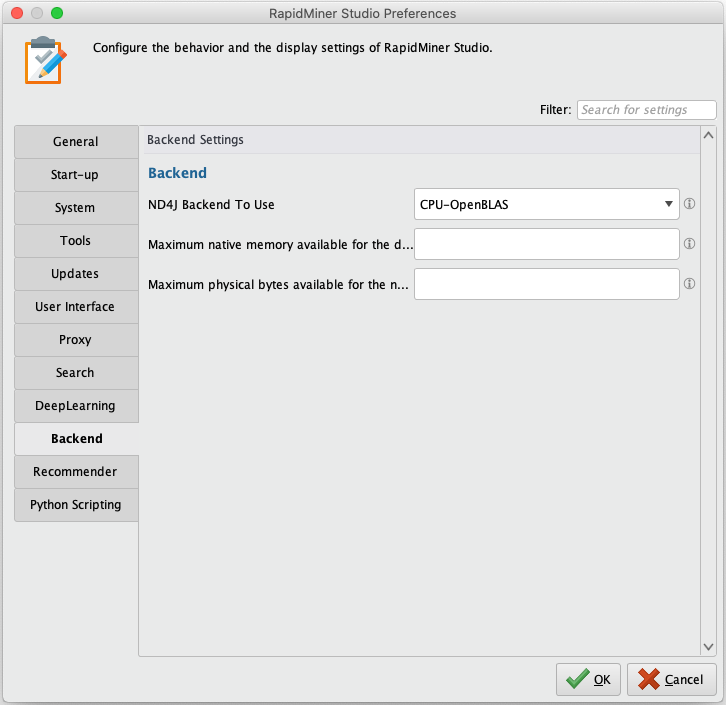Click the Filter search settings field
The height and width of the screenshot is (705, 726).
(x=646, y=110)
